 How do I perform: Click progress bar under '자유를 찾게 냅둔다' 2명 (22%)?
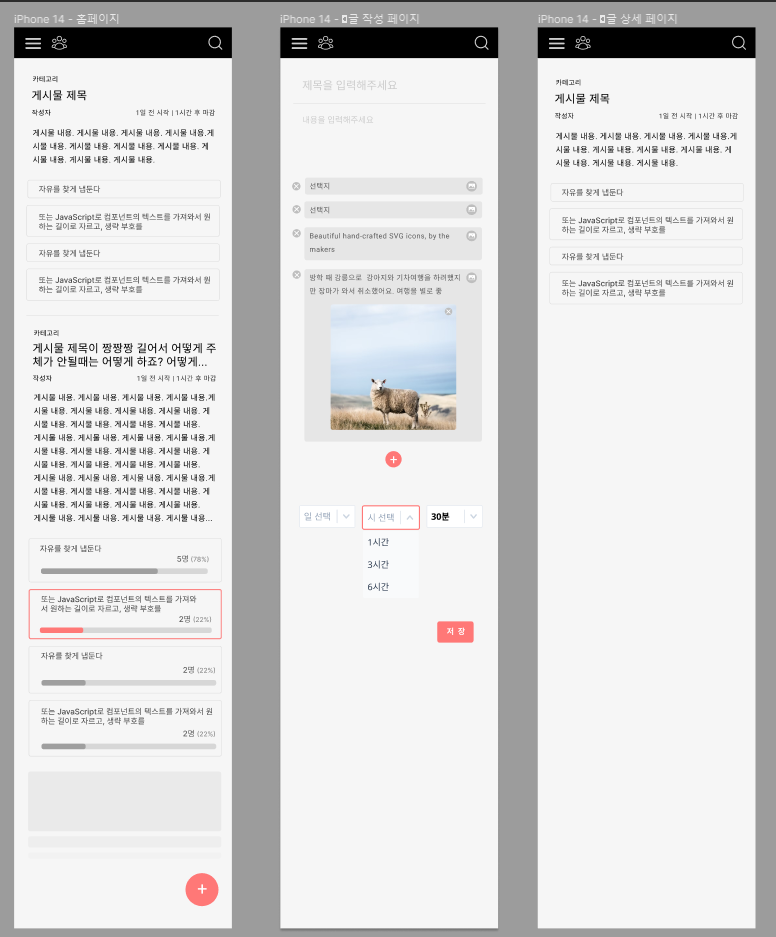tap(128, 682)
